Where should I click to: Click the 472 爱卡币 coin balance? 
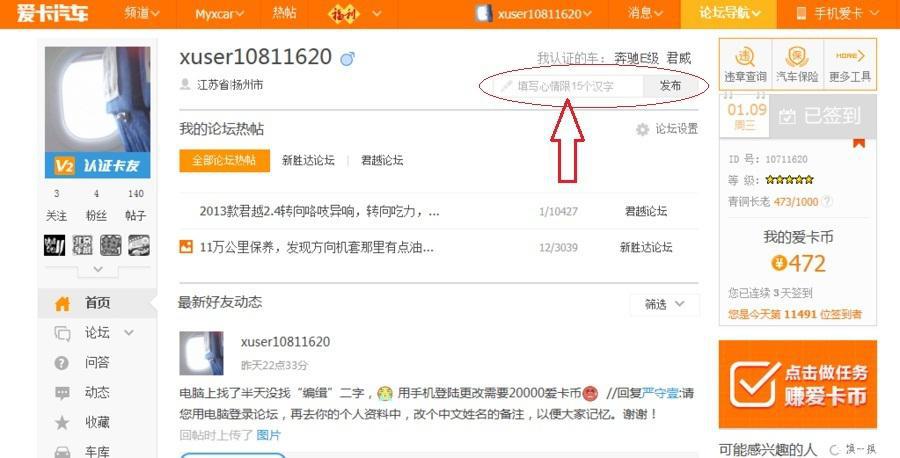coord(799,263)
